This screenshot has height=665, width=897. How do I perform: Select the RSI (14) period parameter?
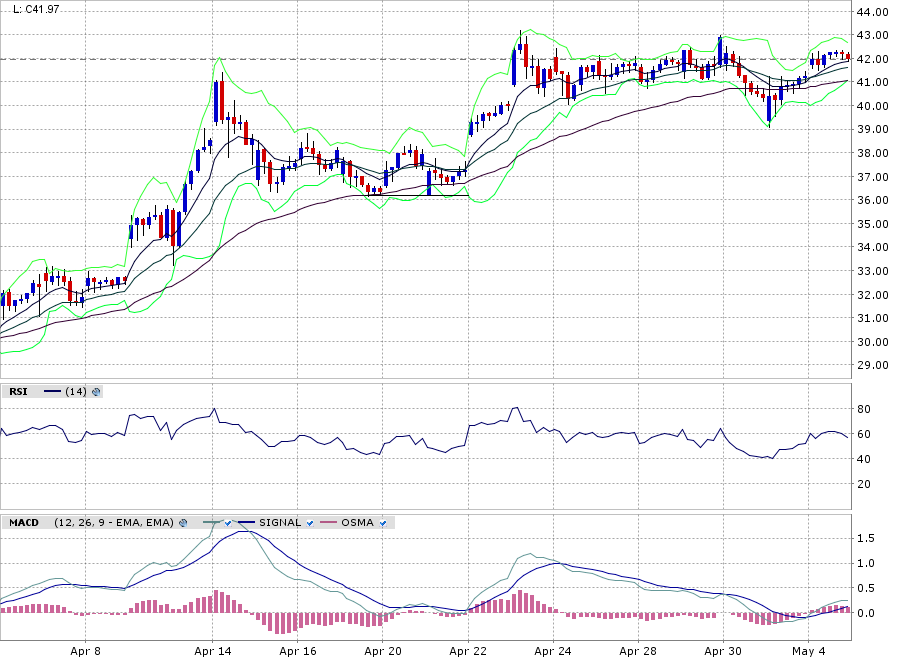pyautogui.click(x=75, y=392)
